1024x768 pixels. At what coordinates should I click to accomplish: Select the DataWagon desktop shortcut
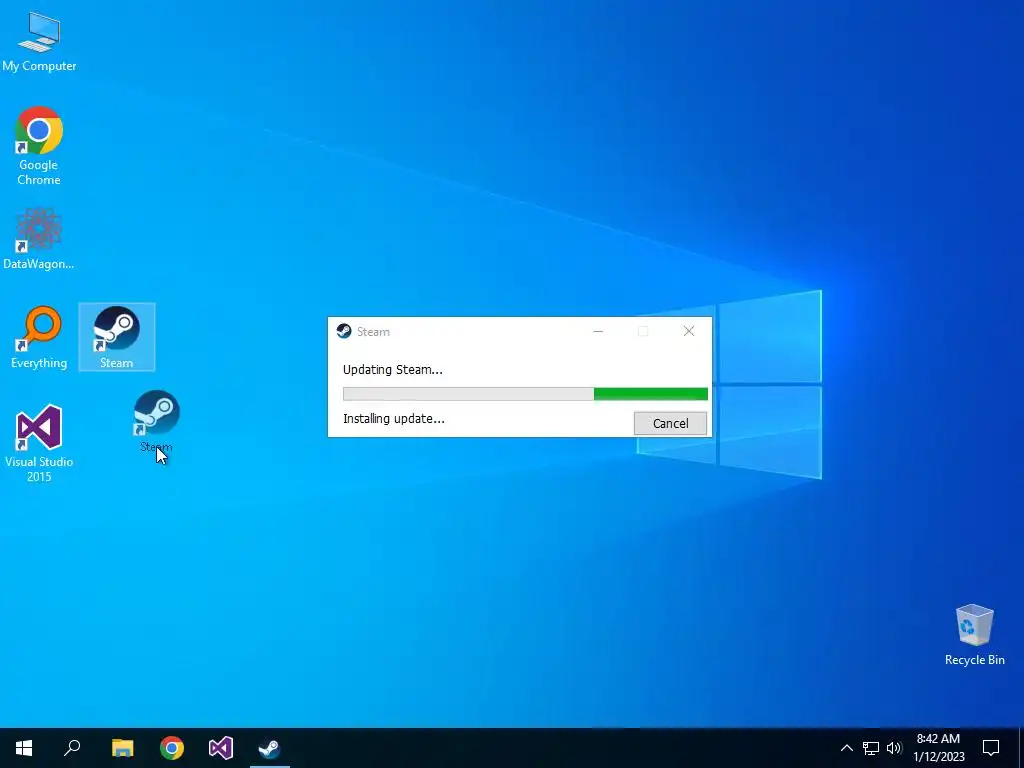click(39, 238)
